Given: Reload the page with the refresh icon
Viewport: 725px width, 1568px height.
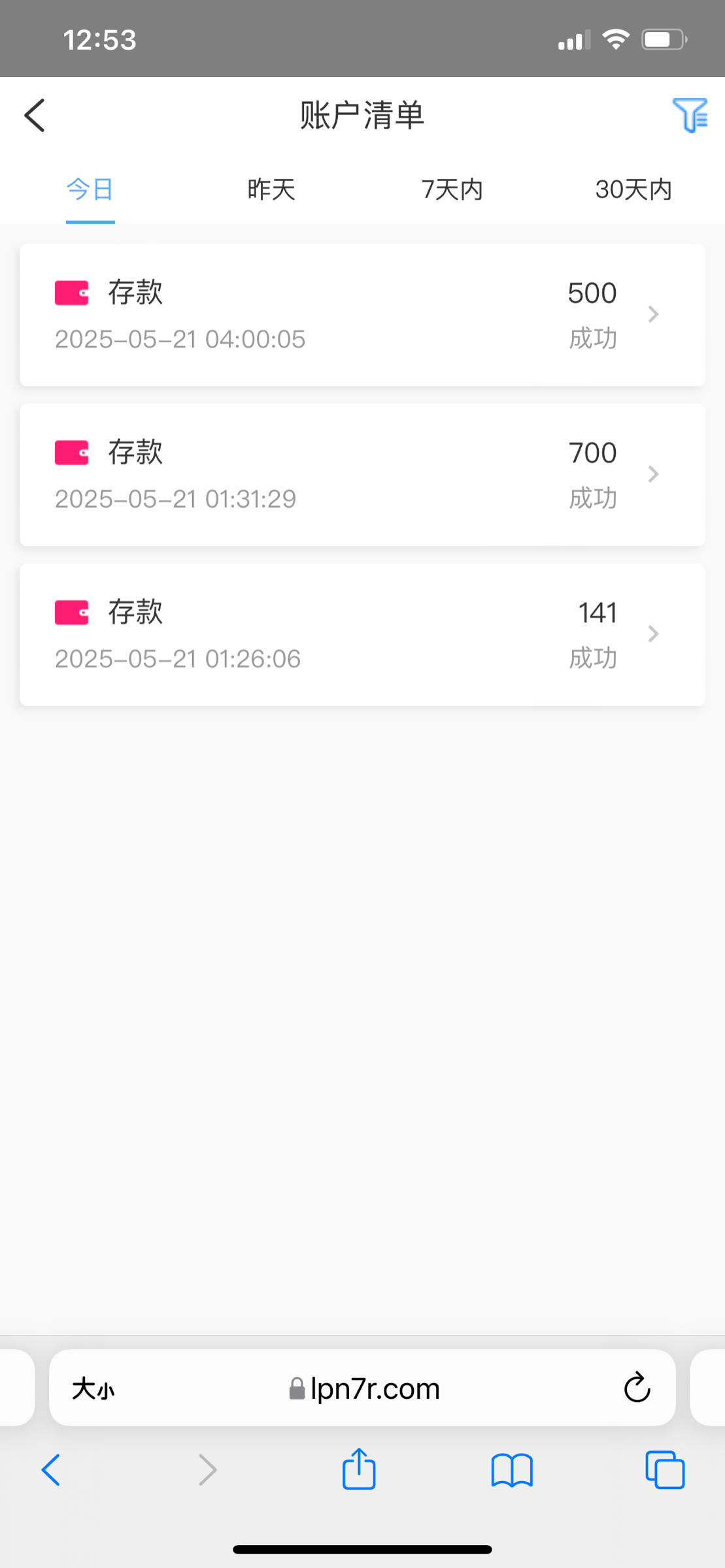Looking at the screenshot, I should (636, 1388).
